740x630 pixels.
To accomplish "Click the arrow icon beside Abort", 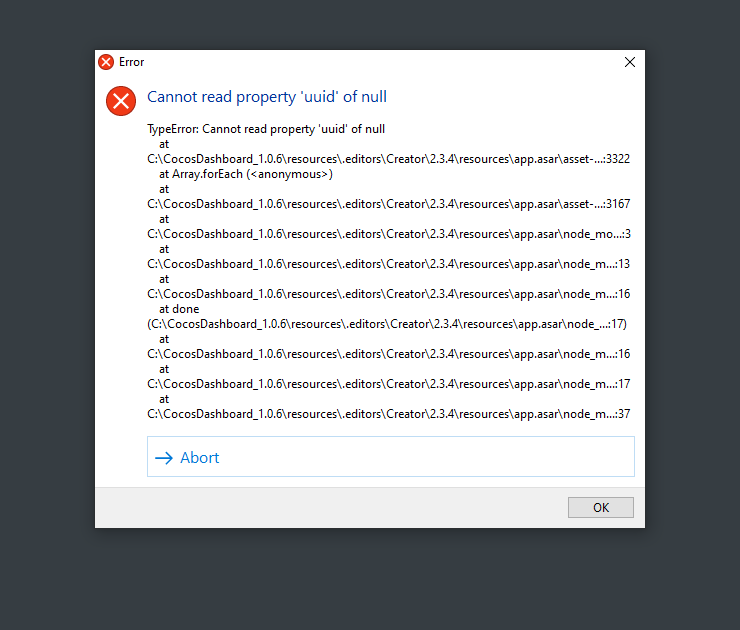I will 164,458.
